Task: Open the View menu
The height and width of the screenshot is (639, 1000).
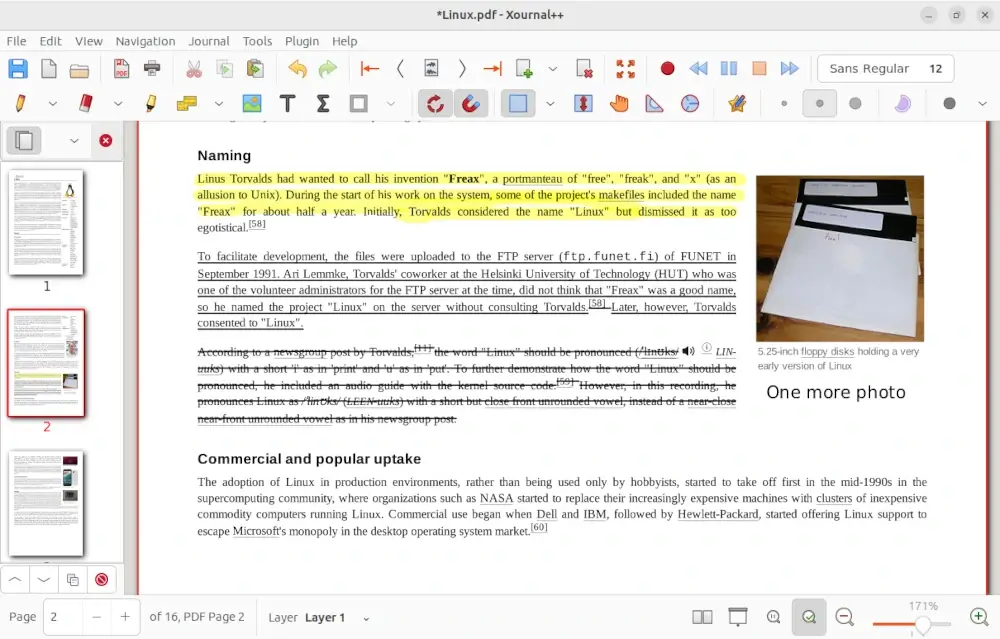Action: (x=89, y=41)
